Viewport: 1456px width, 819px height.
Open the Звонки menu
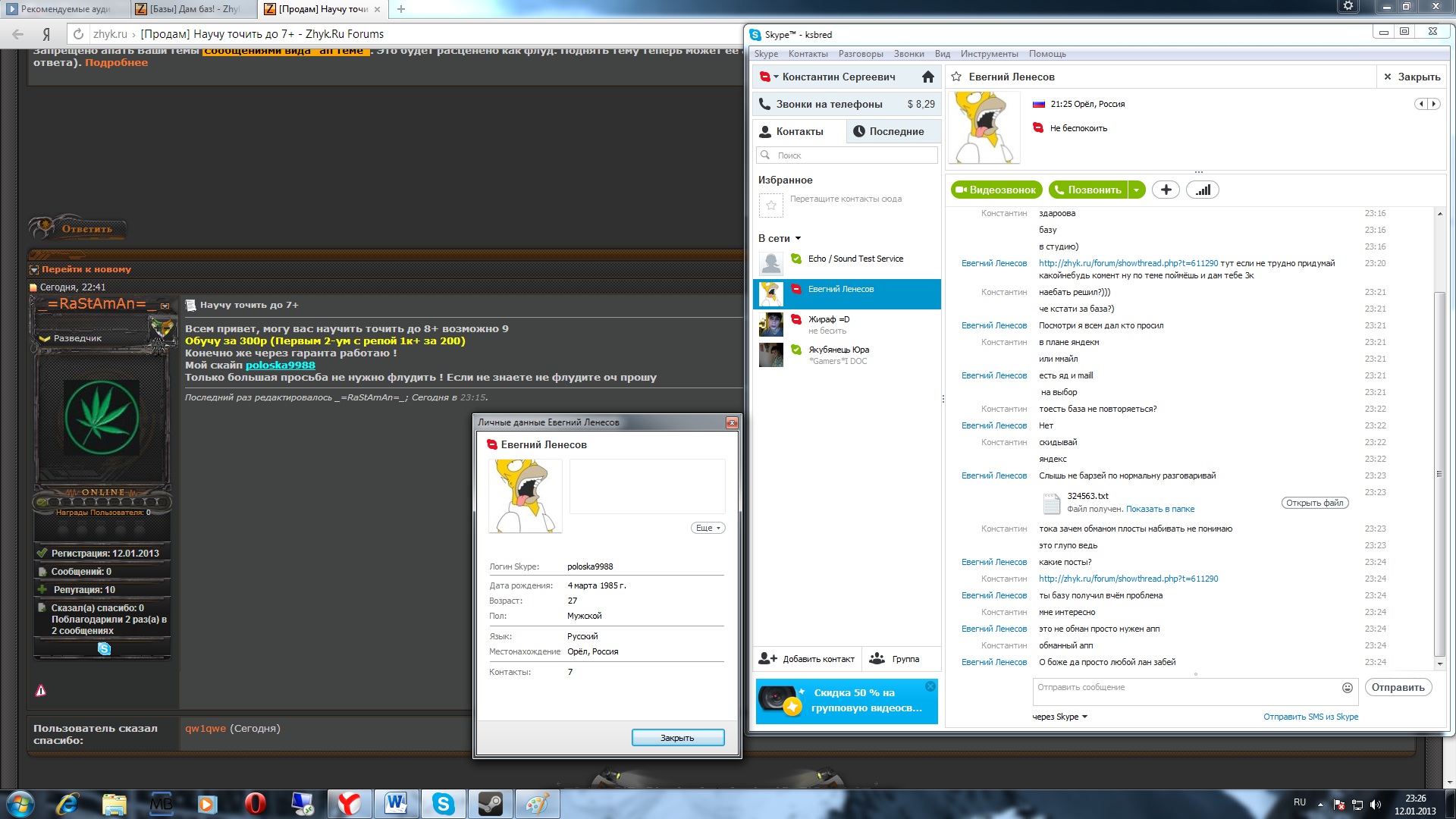pyautogui.click(x=908, y=54)
